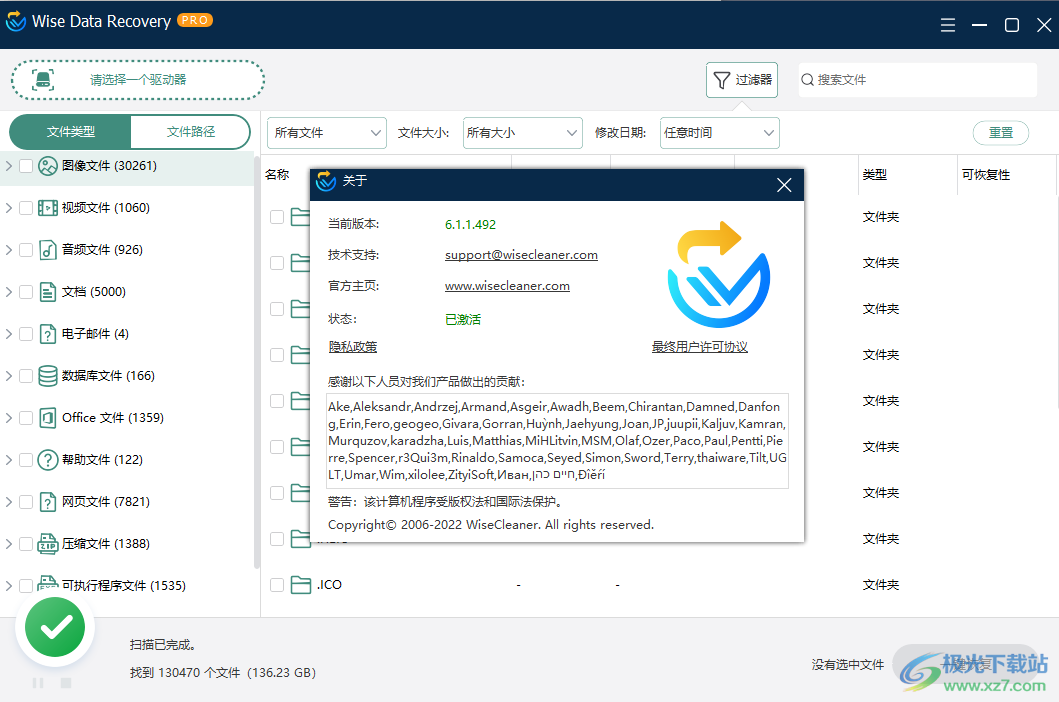Image resolution: width=1059 pixels, height=702 pixels.
Task: Check the Office files (1359) checkbox
Action: point(26,418)
